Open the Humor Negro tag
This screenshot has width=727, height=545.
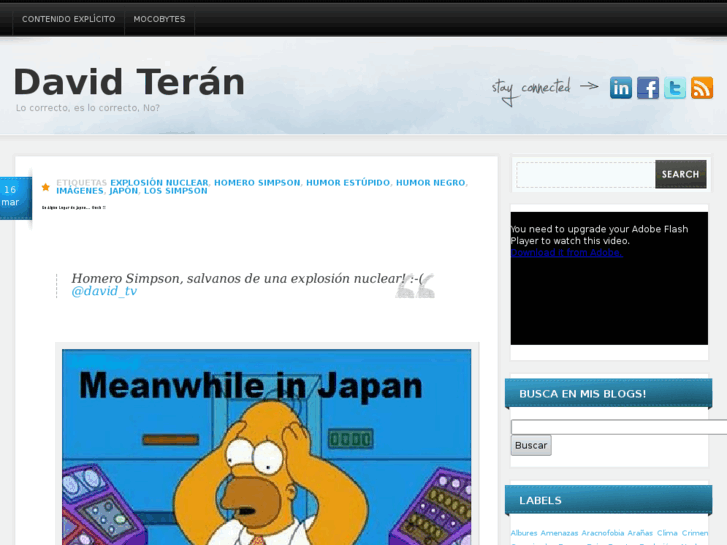[x=430, y=183]
